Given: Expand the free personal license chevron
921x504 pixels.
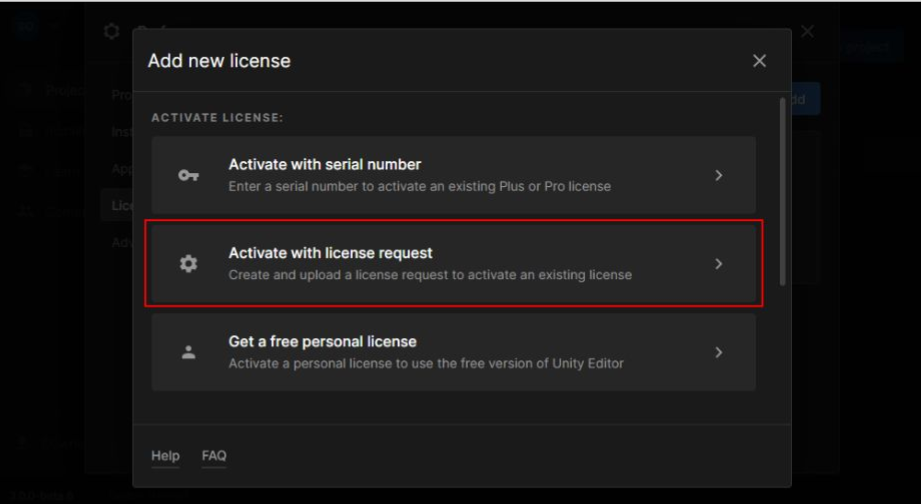Looking at the screenshot, I should (x=718, y=352).
